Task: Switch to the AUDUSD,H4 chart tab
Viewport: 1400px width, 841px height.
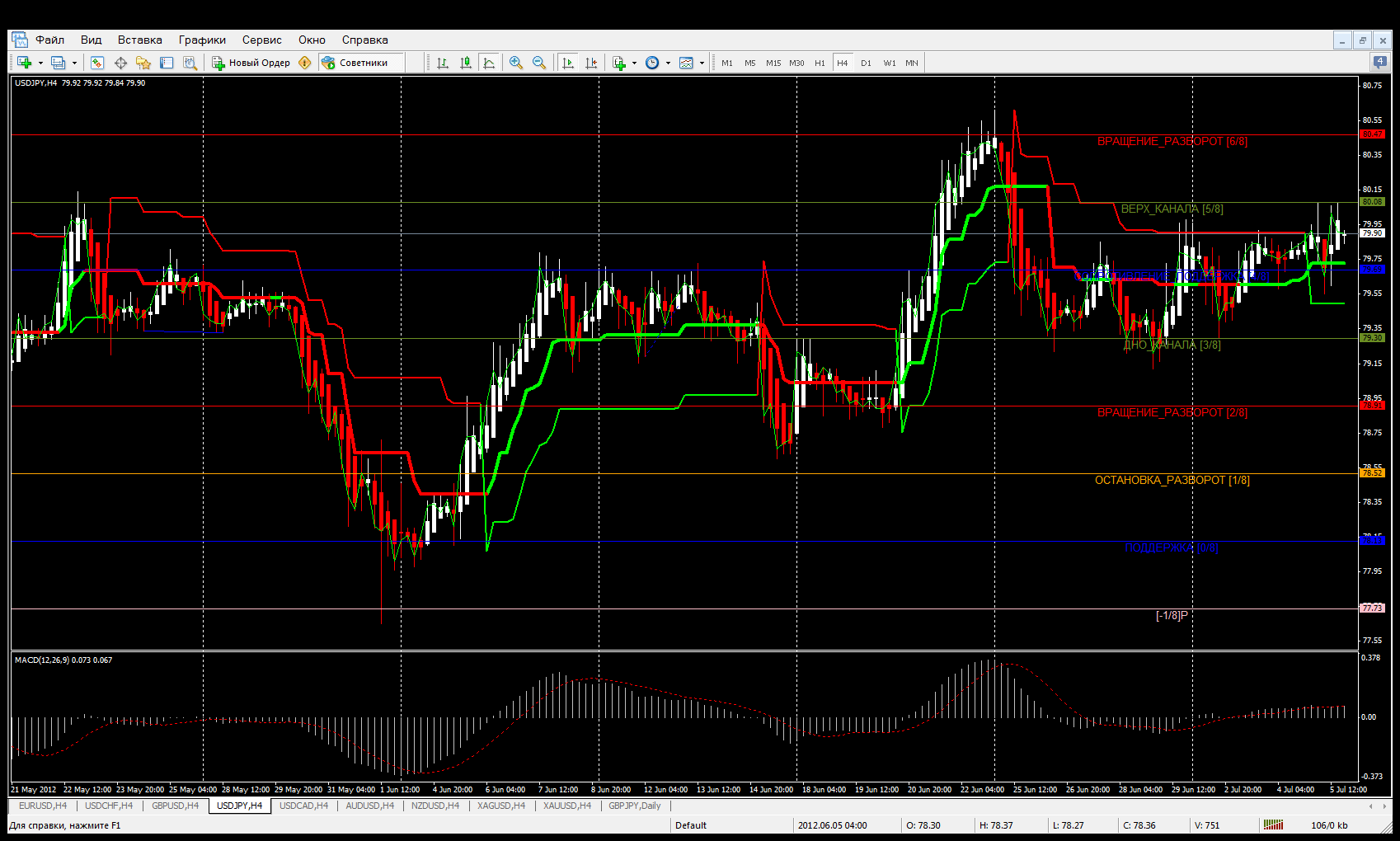Action: (x=370, y=806)
